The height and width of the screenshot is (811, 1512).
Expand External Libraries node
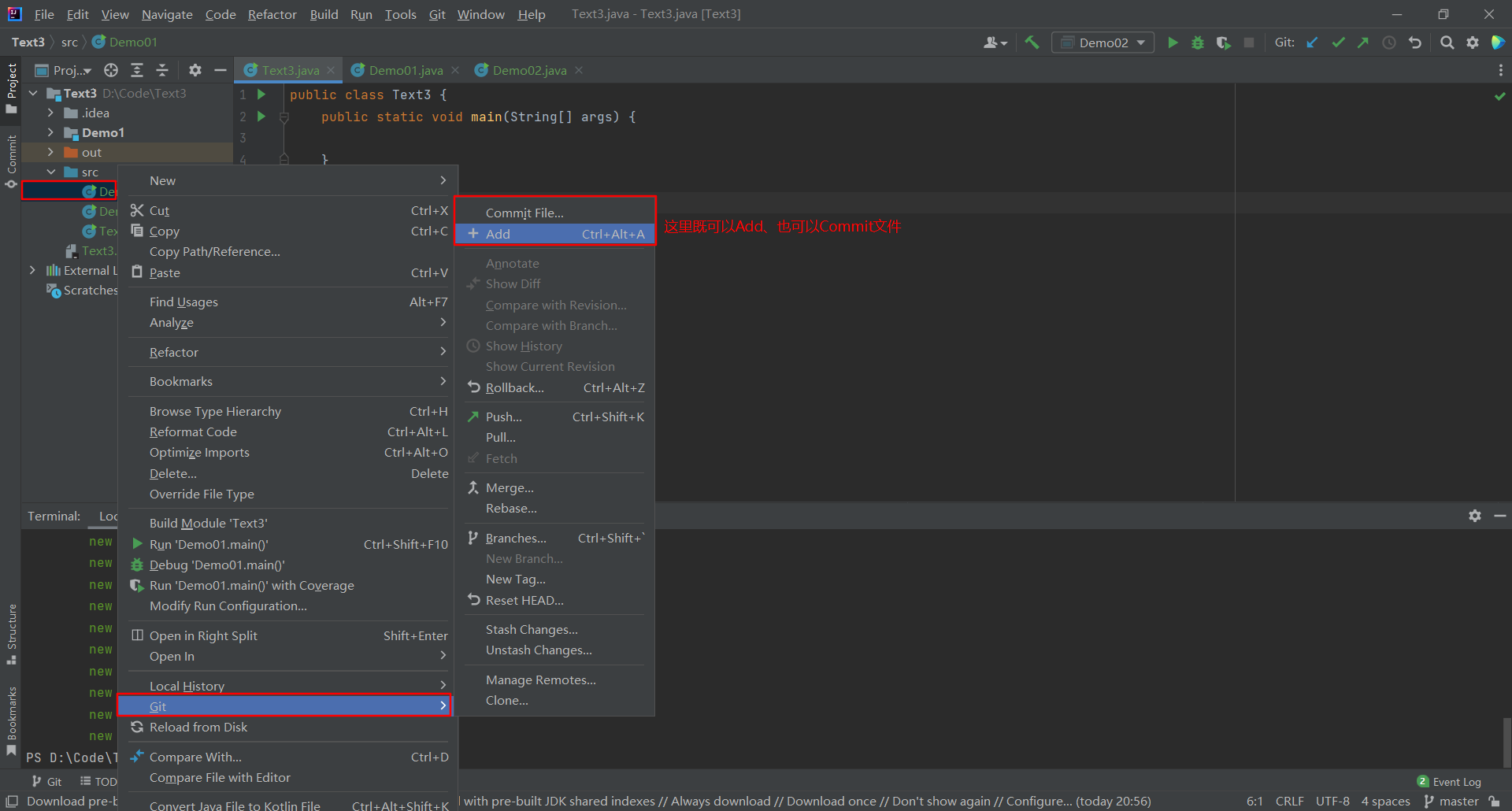coord(32,270)
